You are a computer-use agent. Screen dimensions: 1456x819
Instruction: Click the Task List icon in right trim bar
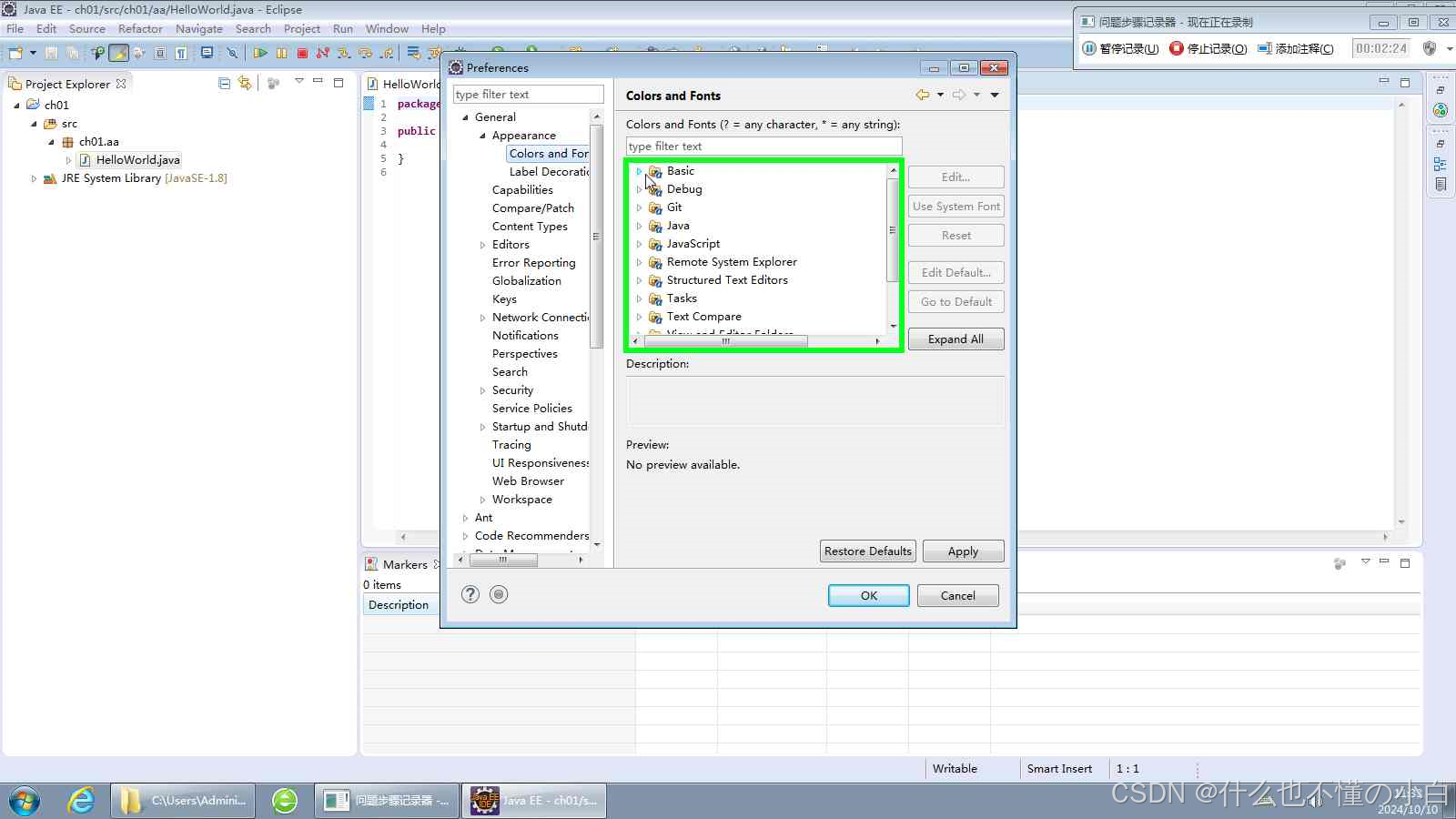pos(1440,184)
